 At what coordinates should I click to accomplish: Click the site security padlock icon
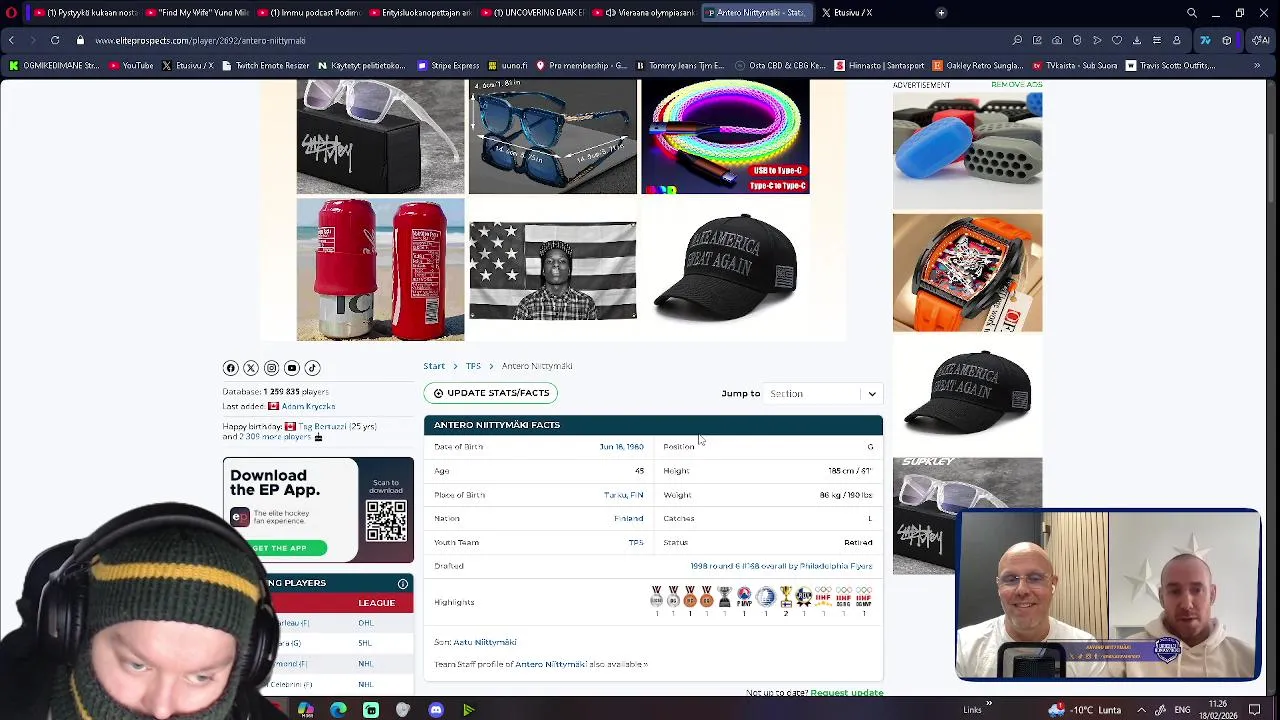80,40
